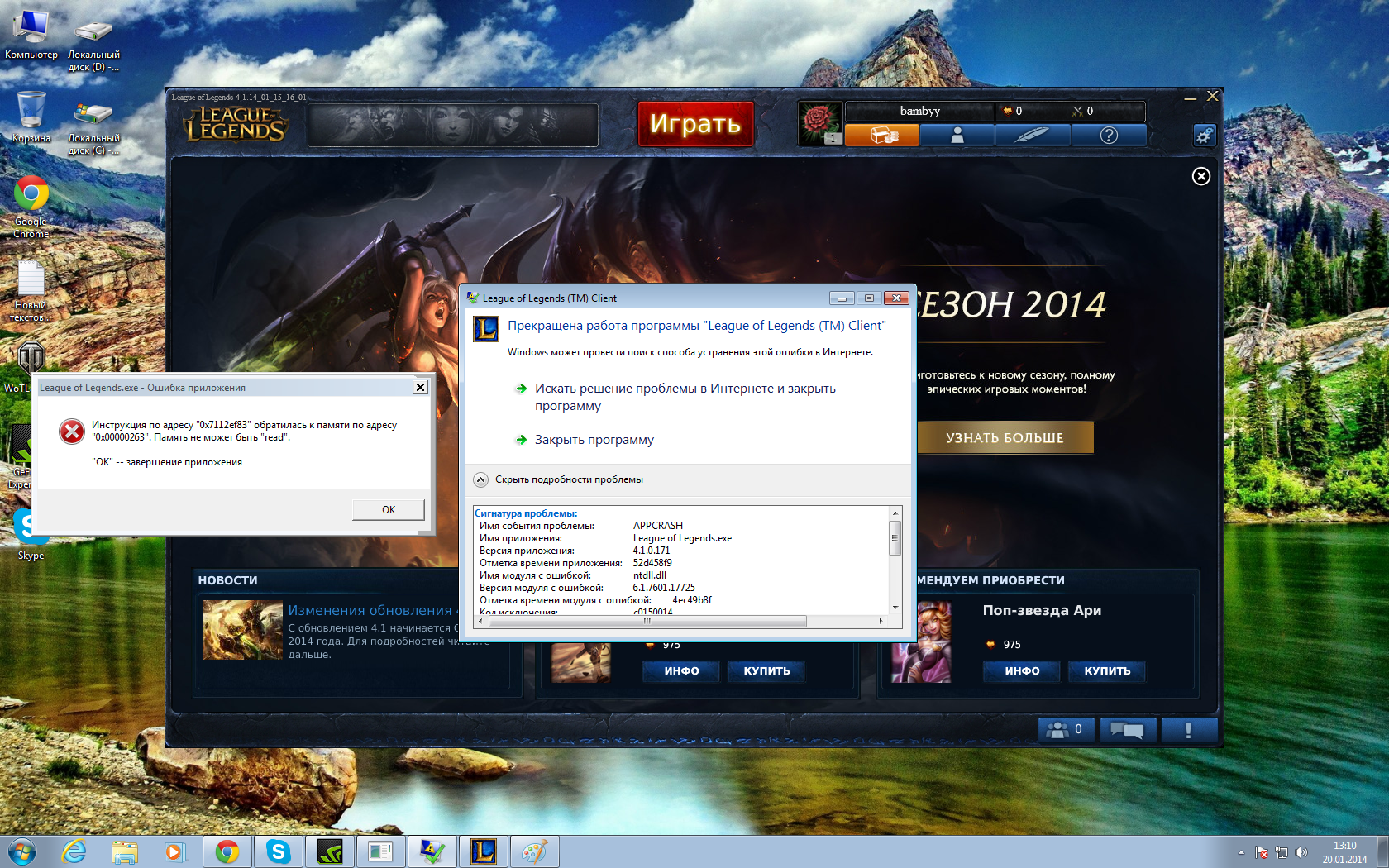1389x868 pixels.
Task: Select the version text 4.1.0.171
Action: 652,551
